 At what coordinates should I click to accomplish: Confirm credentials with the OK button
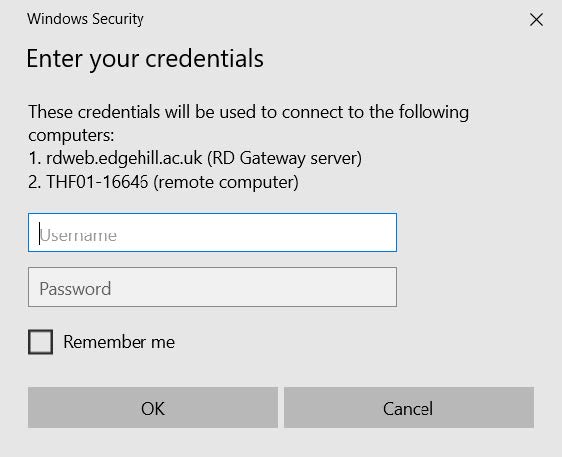pos(153,408)
